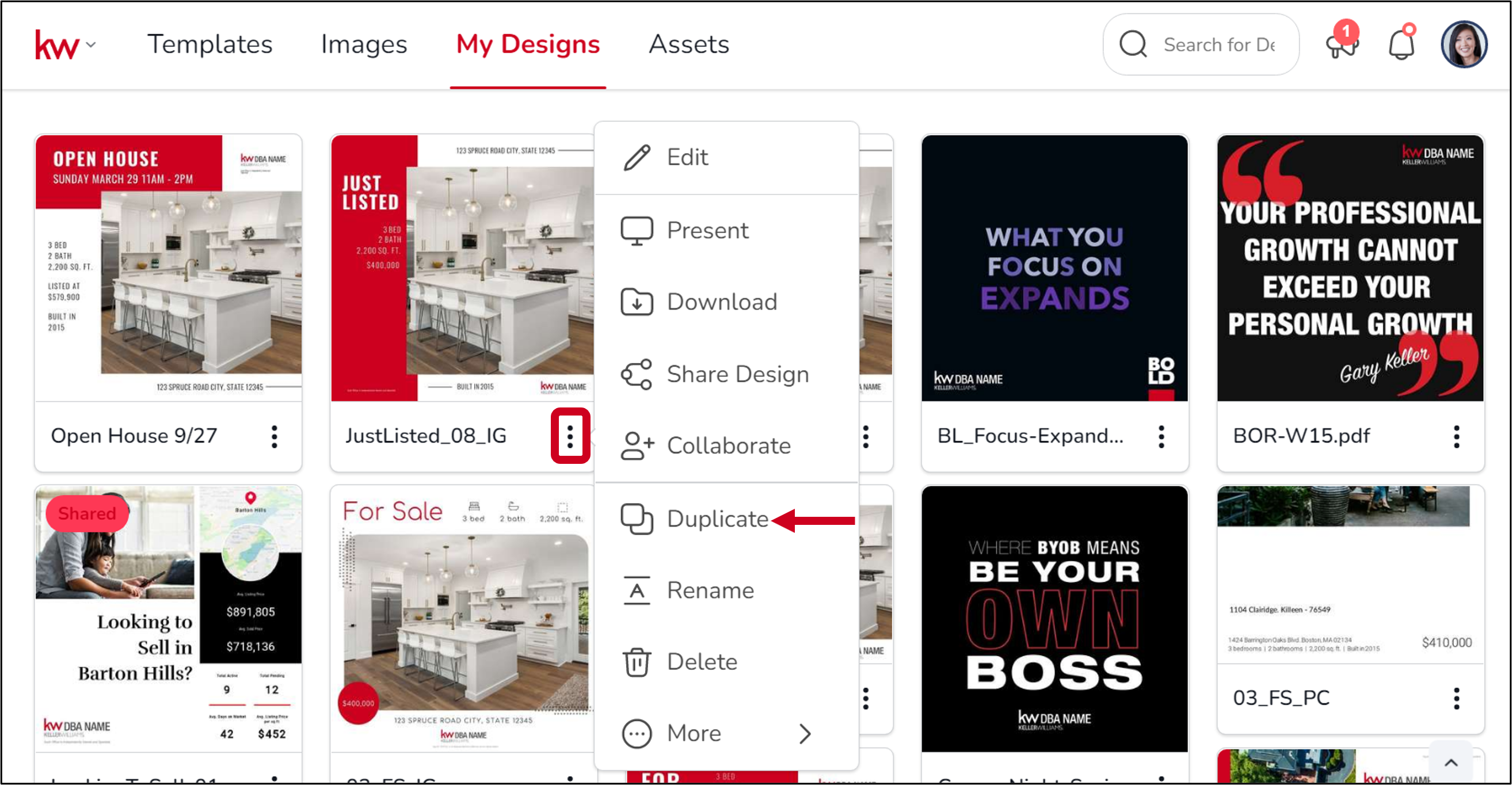This screenshot has height=785, width=1512.
Task: Click the Delete trash can icon
Action: (x=637, y=662)
